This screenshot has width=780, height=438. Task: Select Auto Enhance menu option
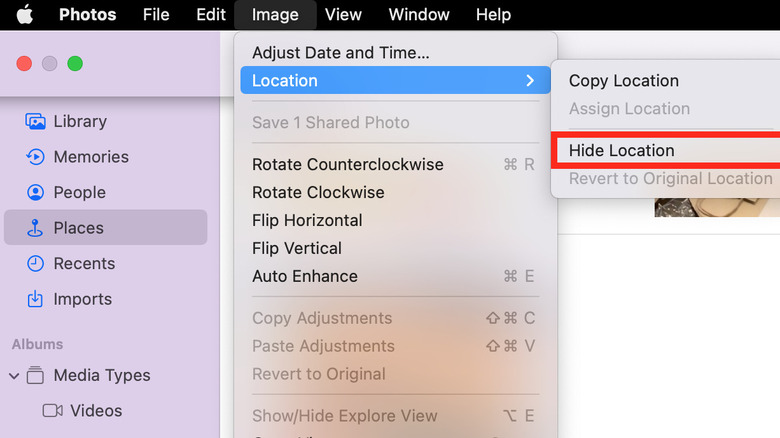click(x=305, y=276)
